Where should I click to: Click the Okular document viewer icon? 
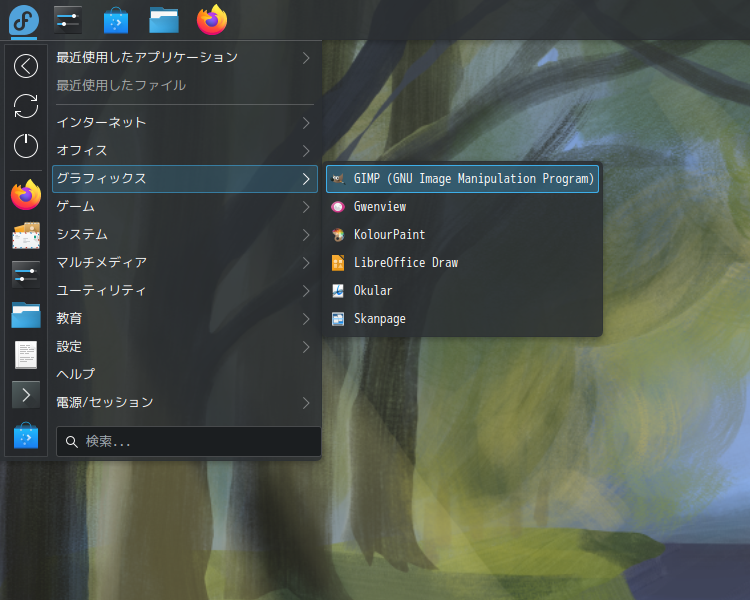338,290
